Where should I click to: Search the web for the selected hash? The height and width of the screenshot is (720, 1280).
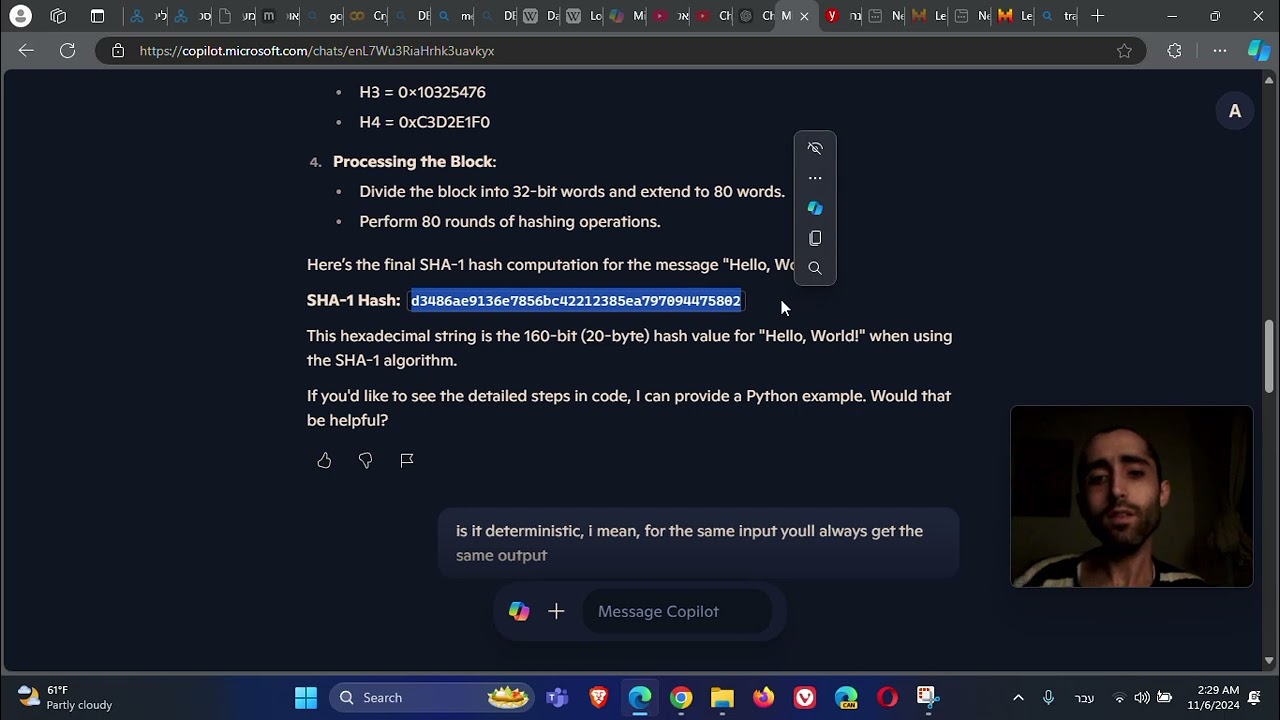(815, 268)
